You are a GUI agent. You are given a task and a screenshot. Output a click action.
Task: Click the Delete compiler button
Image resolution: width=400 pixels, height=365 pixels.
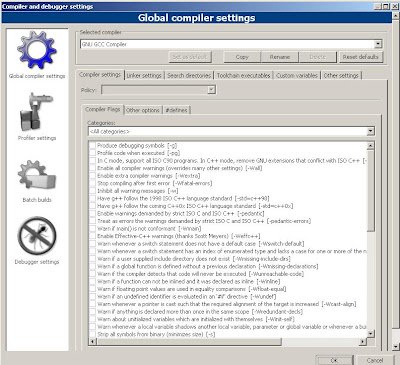click(318, 57)
